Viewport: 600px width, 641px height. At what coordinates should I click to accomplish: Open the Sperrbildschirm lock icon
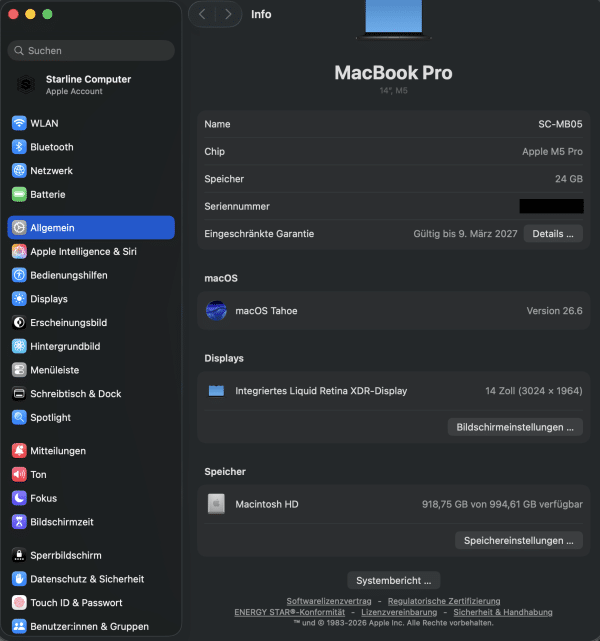click(x=19, y=556)
